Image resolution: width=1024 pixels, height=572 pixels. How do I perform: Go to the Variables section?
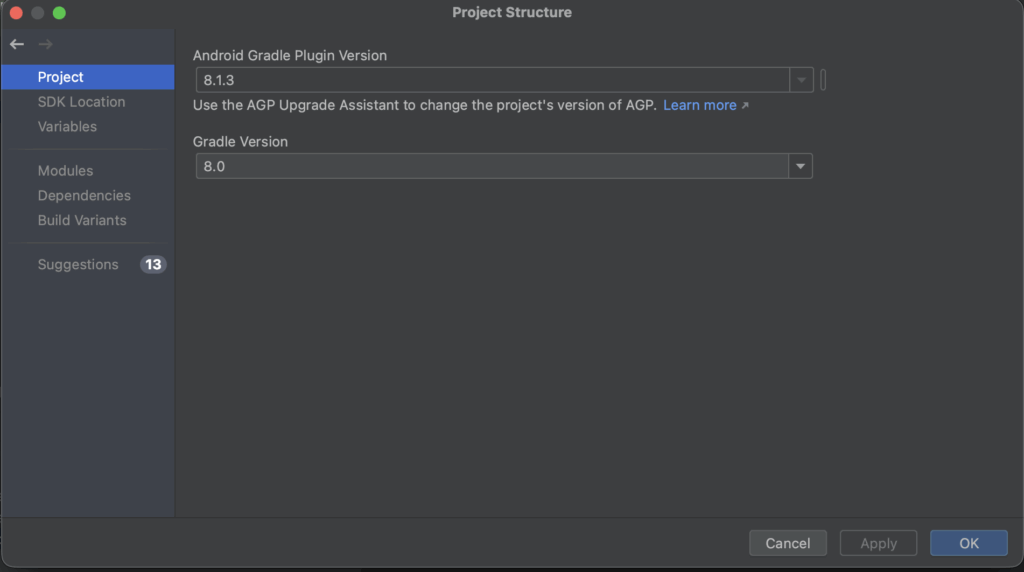(x=67, y=127)
